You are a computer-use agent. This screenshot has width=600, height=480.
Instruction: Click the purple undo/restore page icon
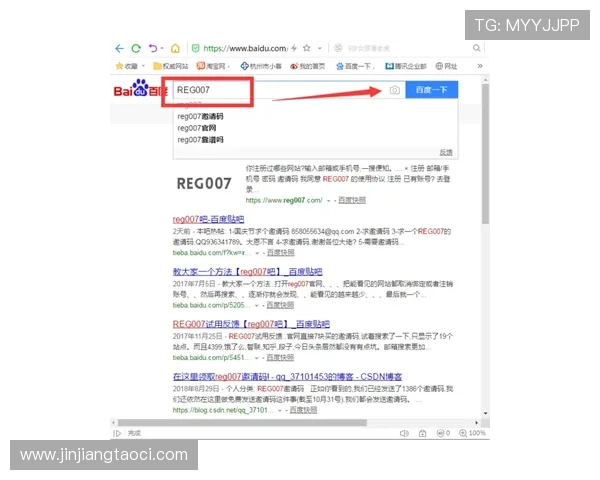(153, 48)
